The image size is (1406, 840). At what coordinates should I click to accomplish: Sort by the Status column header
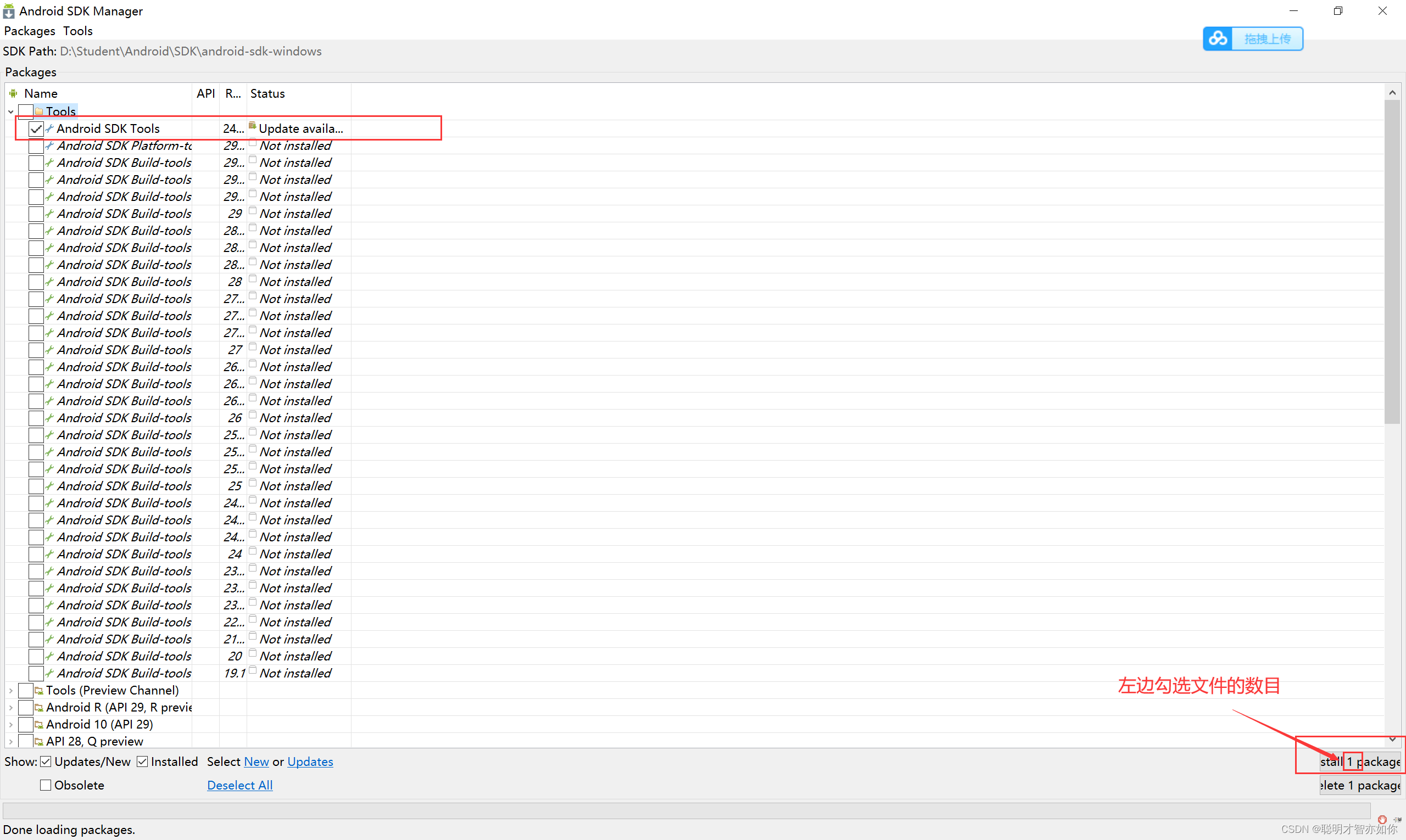pyautogui.click(x=299, y=93)
